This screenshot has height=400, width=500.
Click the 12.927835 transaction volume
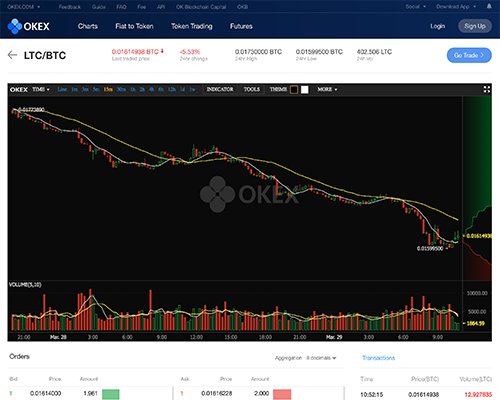[x=478, y=395]
